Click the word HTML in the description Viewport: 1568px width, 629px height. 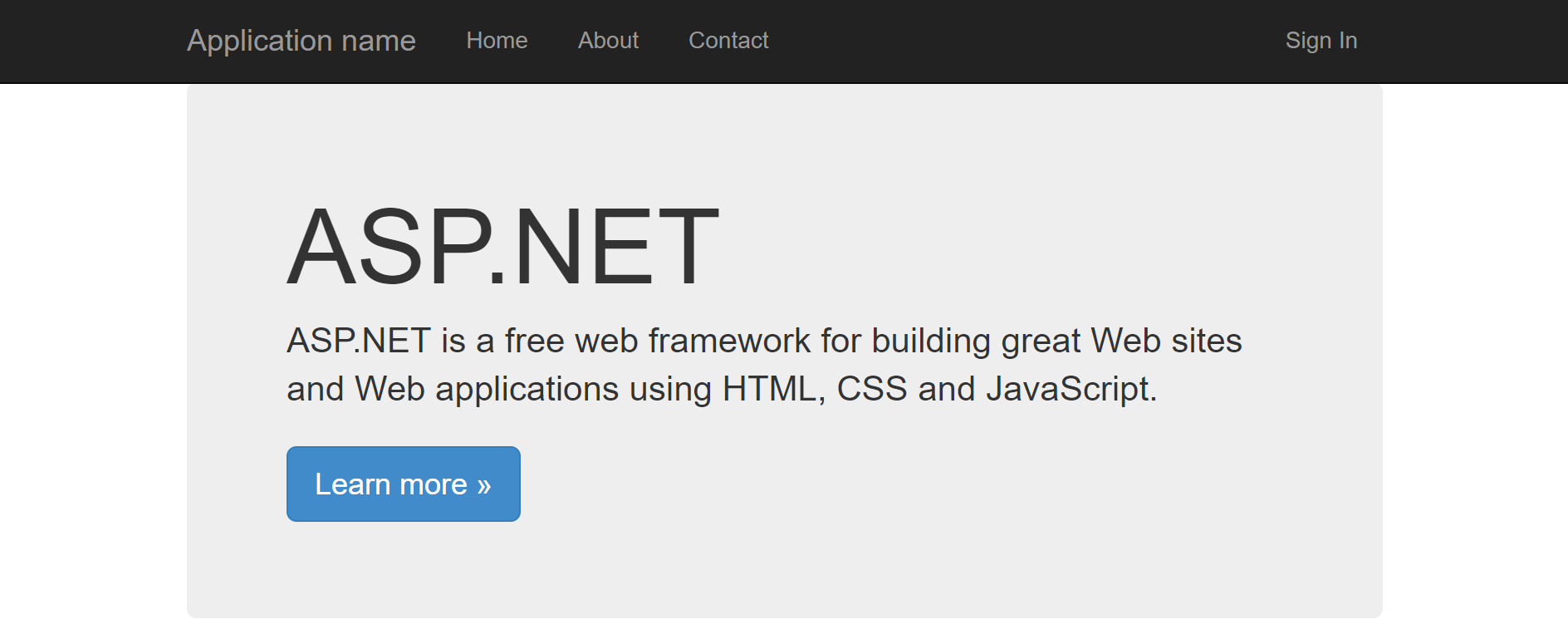point(769,389)
